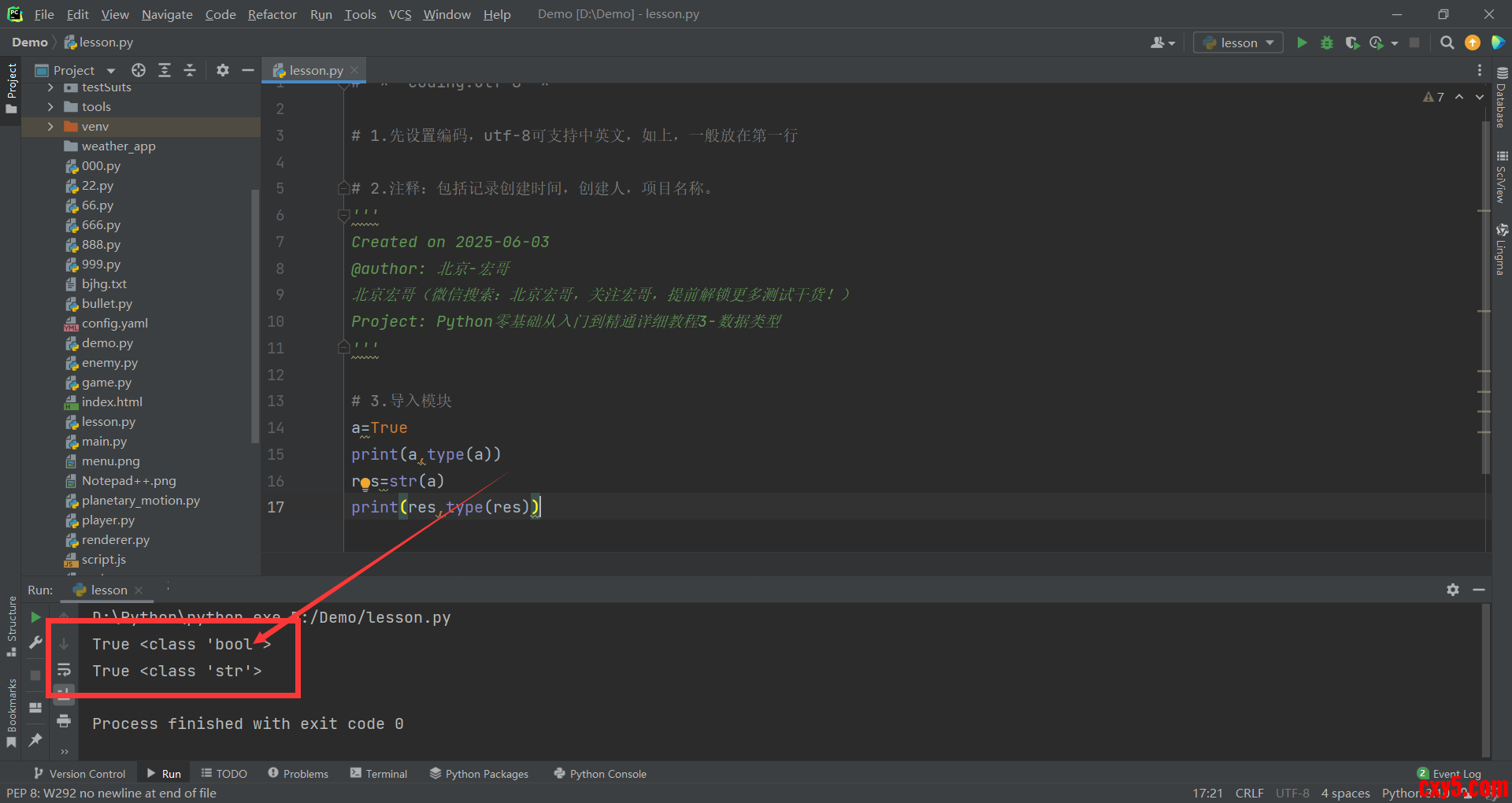Toggle the Structure side panel
This screenshot has width=1512, height=803.
coord(11,627)
